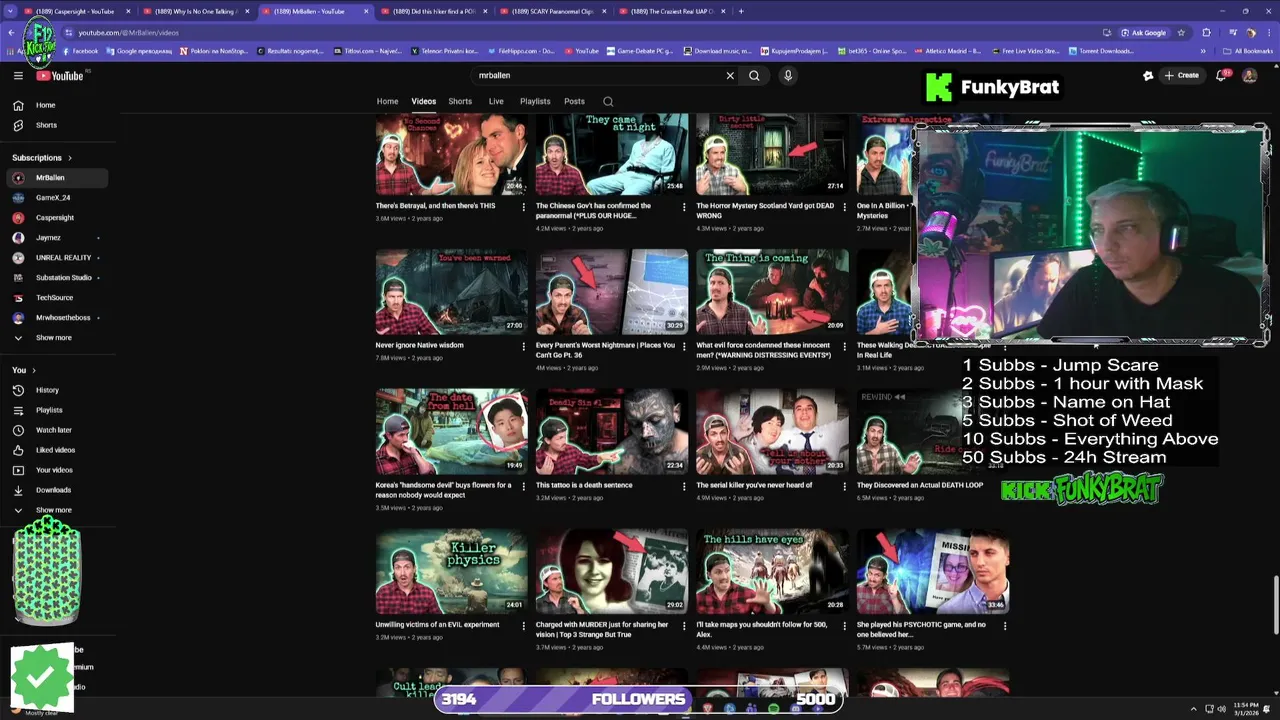Expand Show more under Subscriptions
Image resolution: width=1280 pixels, height=720 pixels.
[x=54, y=338]
